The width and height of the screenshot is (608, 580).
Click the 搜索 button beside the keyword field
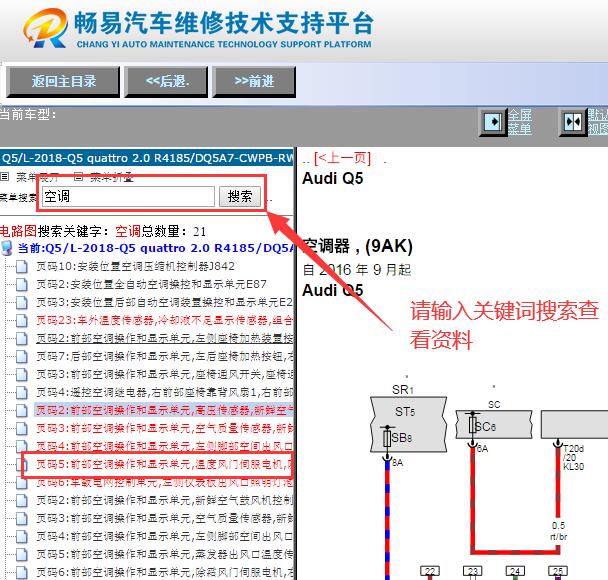[240, 196]
